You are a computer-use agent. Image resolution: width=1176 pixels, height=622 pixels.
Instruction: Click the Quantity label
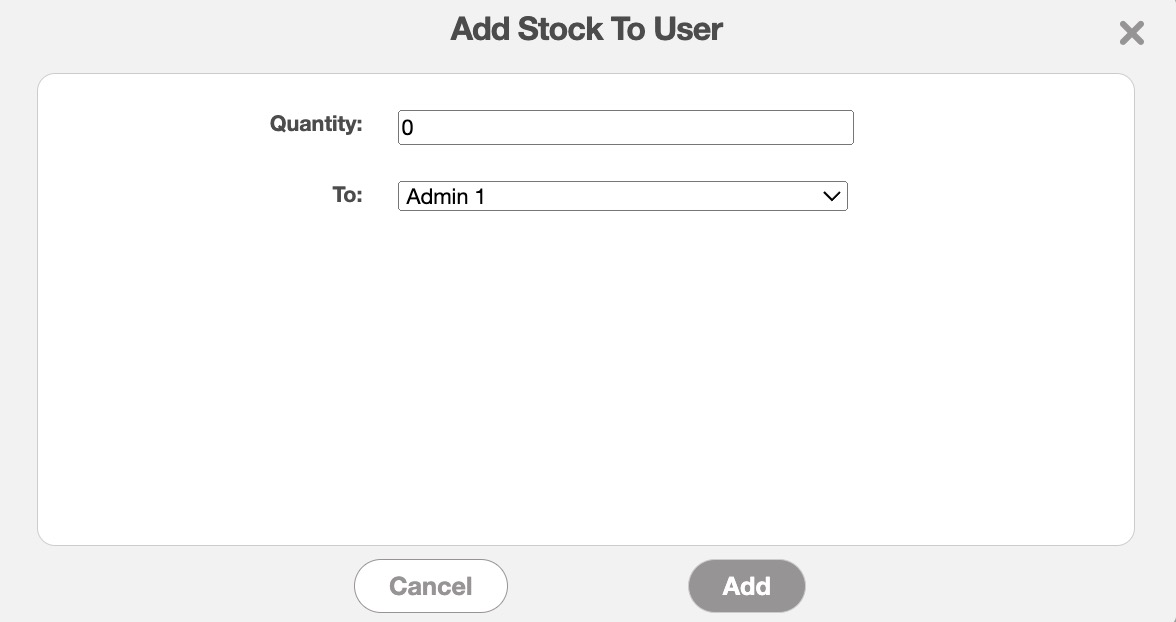(x=315, y=124)
